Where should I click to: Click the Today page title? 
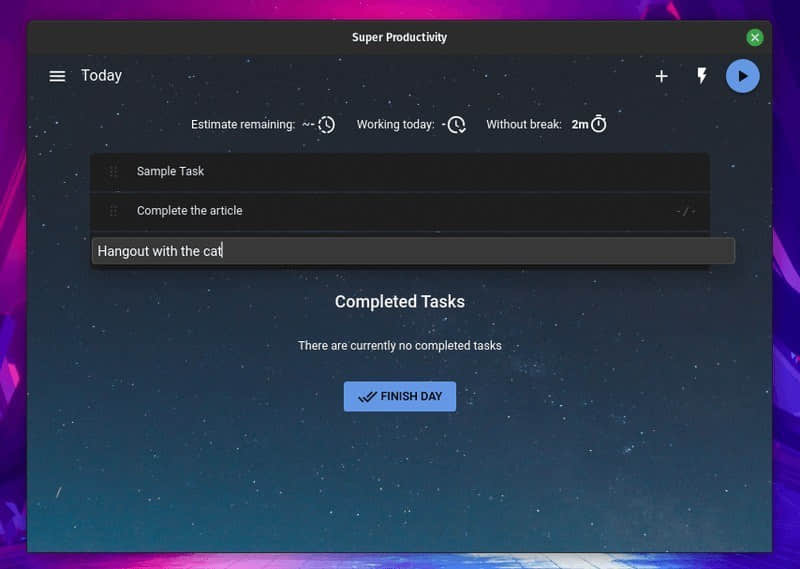point(102,76)
